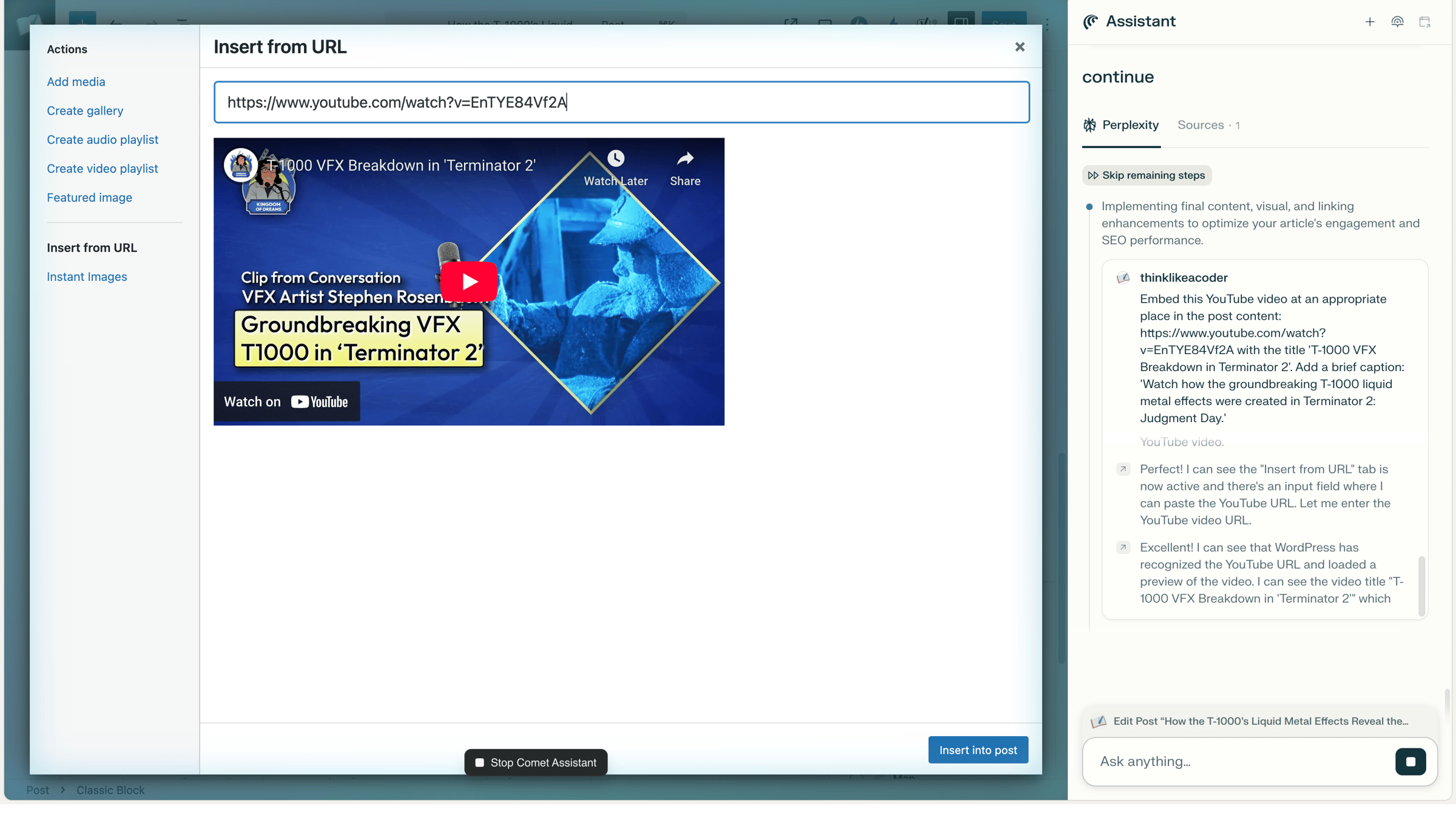Click the thinklikeacoder site icon

pyautogui.click(x=1123, y=278)
